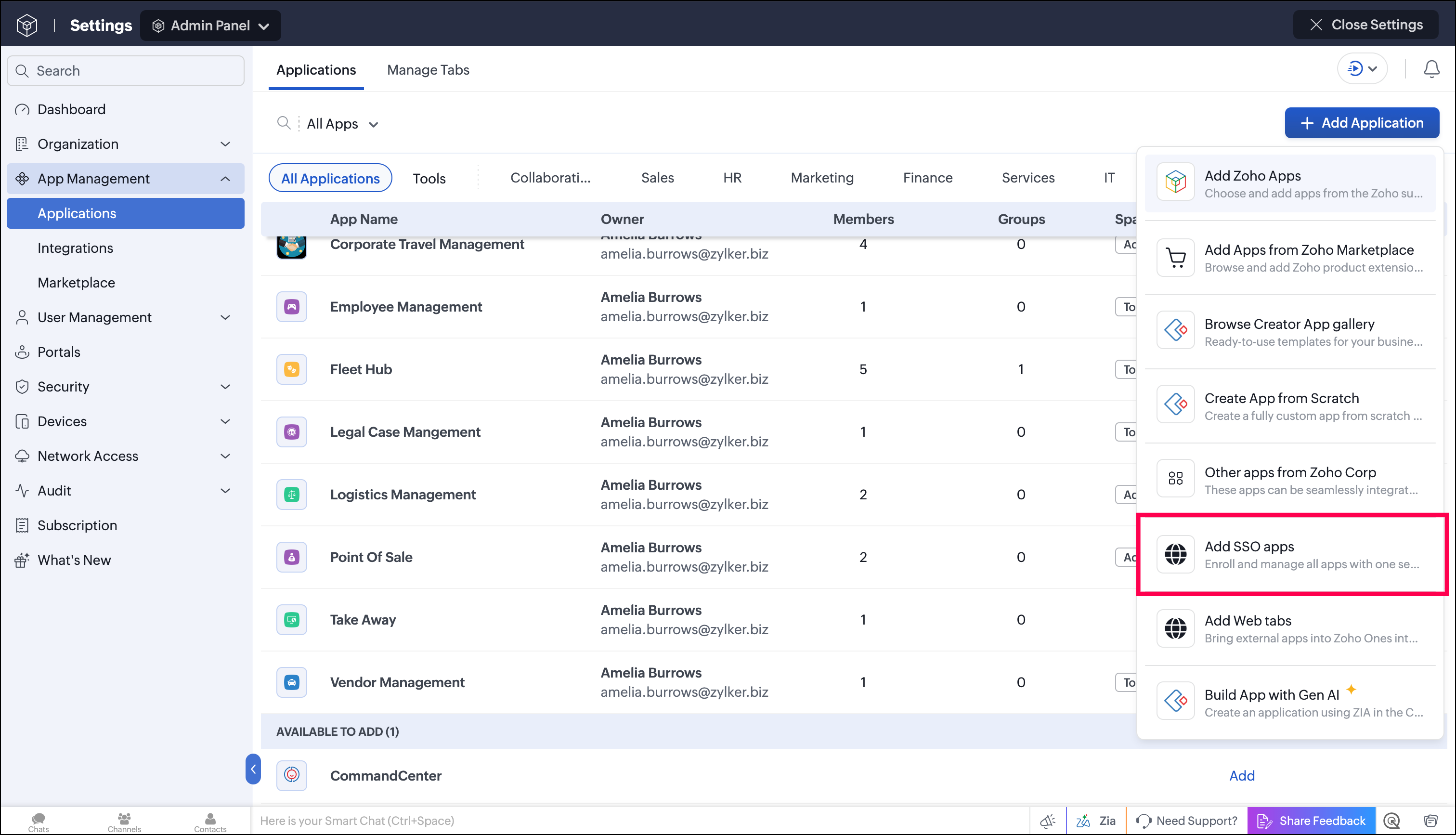Choose Add Web tabs option
The width and height of the screenshot is (1456, 835).
click(x=1290, y=628)
